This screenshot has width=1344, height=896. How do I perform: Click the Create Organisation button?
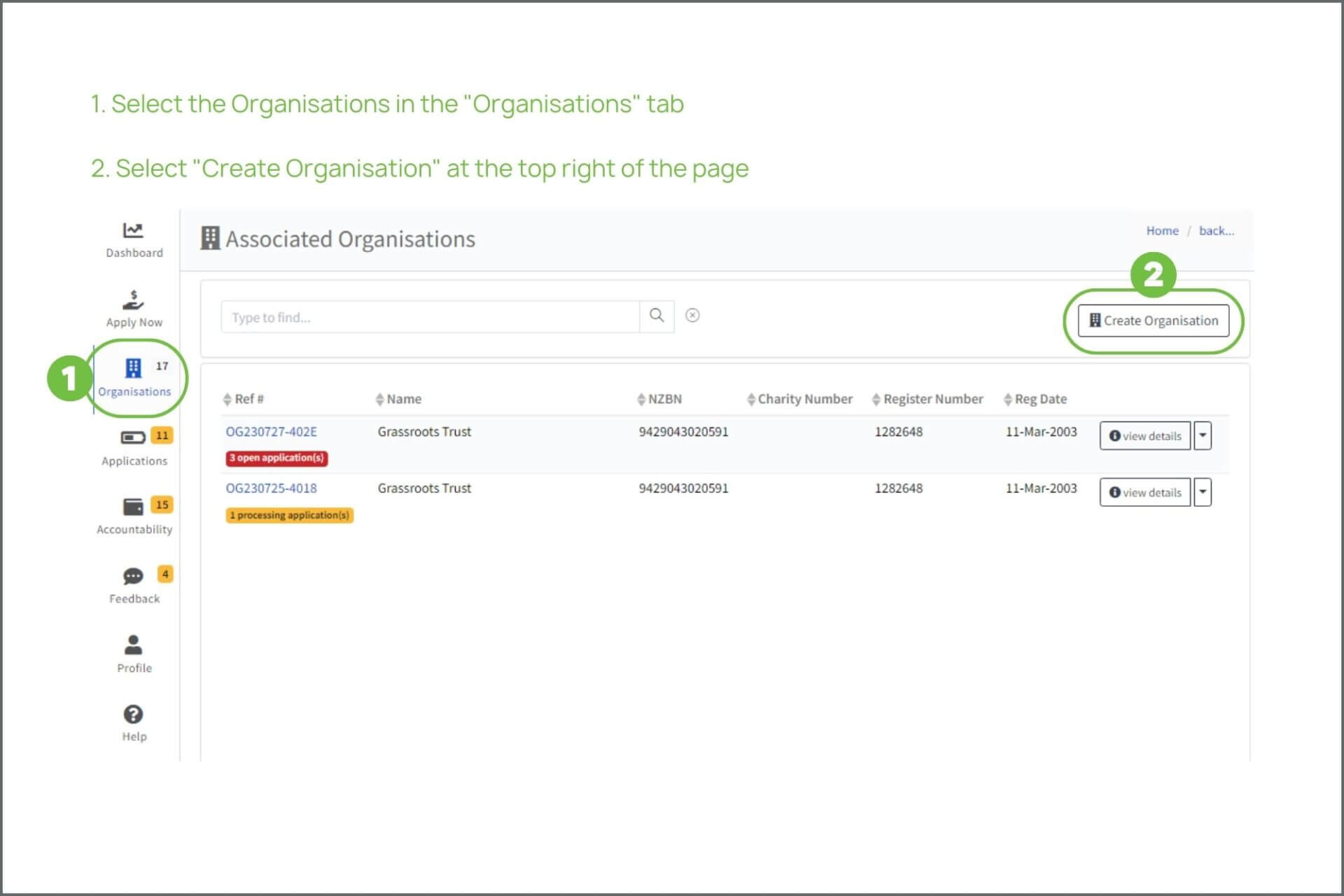pos(1154,321)
